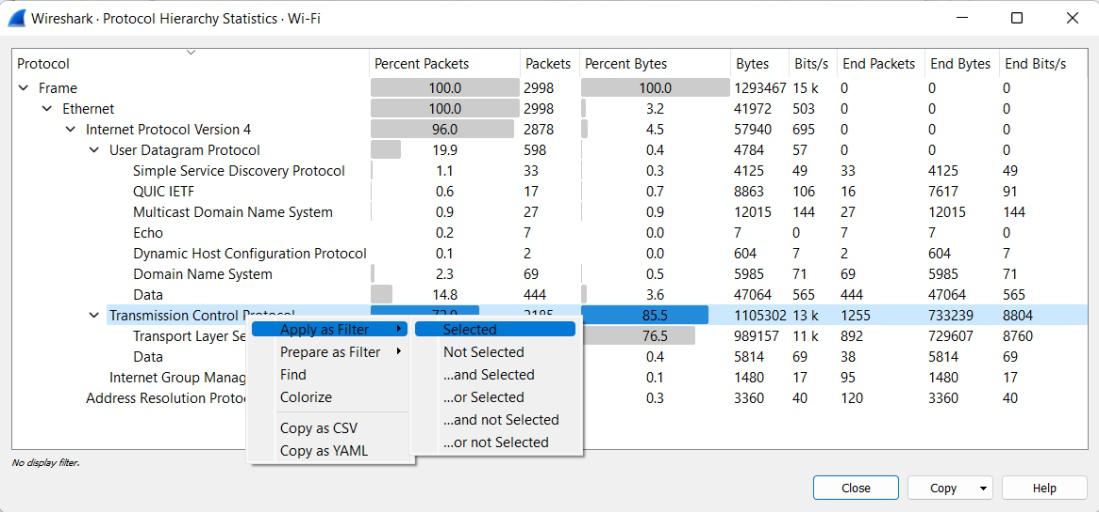Click the 100.0 percent packets bar for Frame
This screenshot has height=512, width=1099.
click(445, 88)
